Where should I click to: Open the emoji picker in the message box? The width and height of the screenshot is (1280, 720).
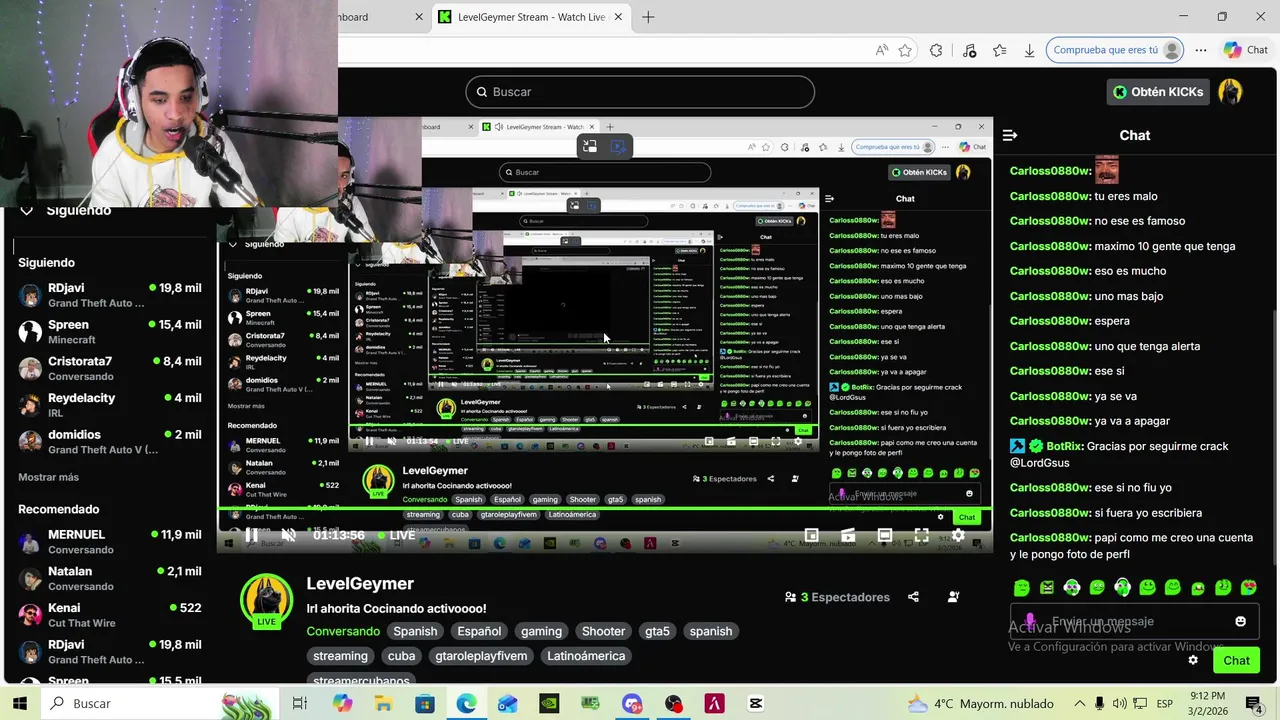click(1240, 621)
